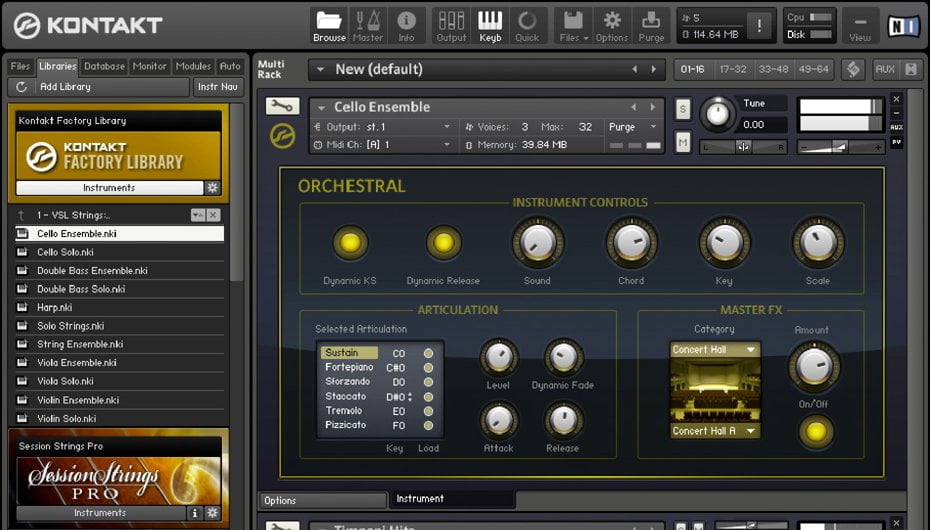Show the Output mixer section
The height and width of the screenshot is (530, 930).
click(x=451, y=27)
